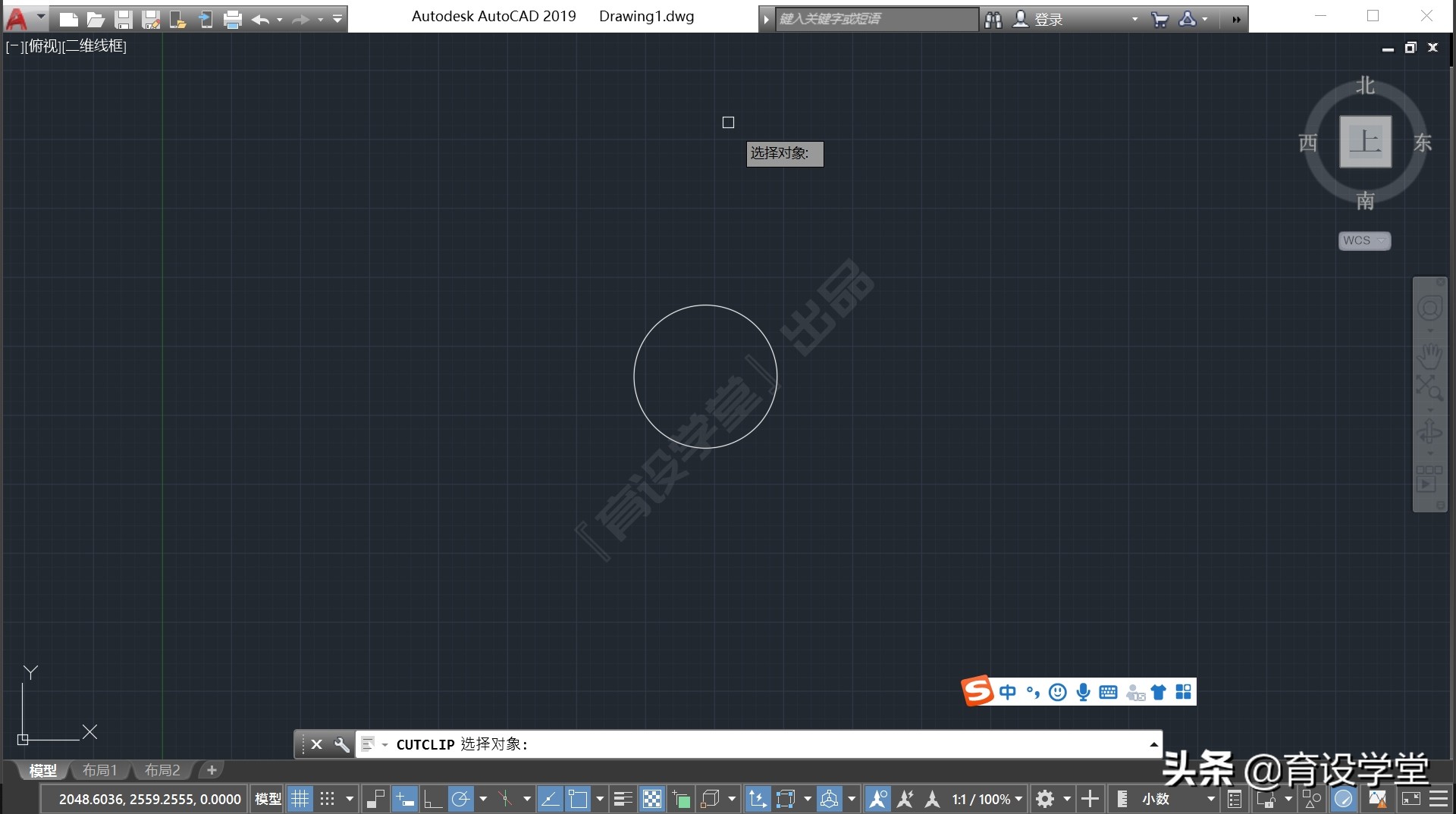Click the Pan hand tool in navigation bar
Screen dimensions: 1456x814
point(1429,354)
